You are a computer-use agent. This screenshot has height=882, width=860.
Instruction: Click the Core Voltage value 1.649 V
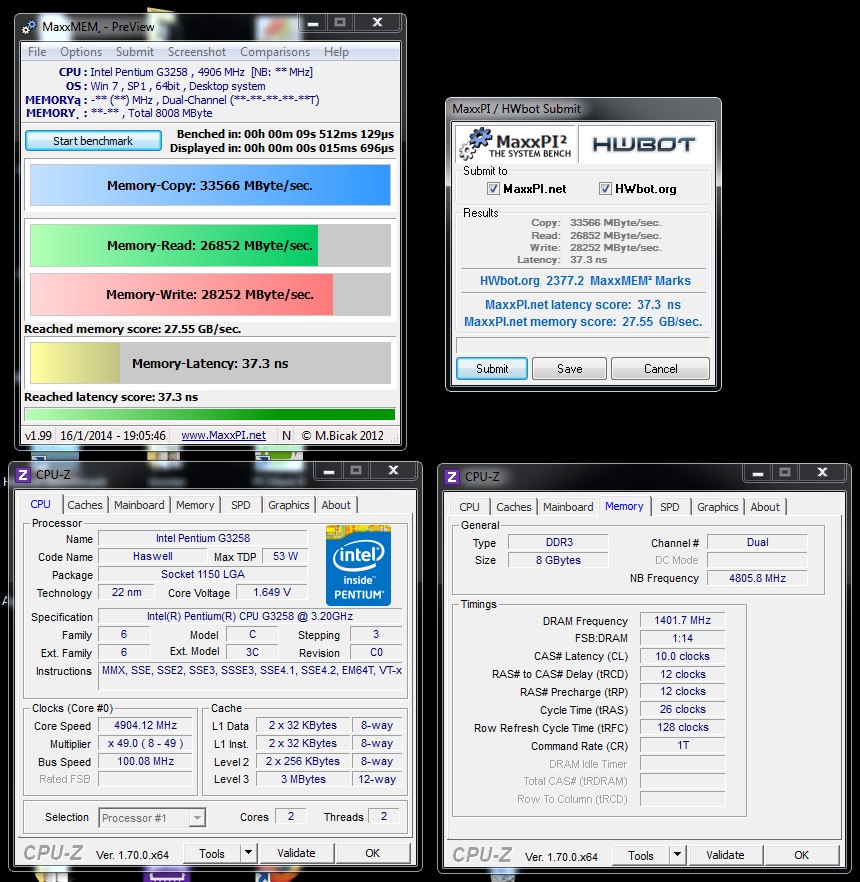pos(272,592)
